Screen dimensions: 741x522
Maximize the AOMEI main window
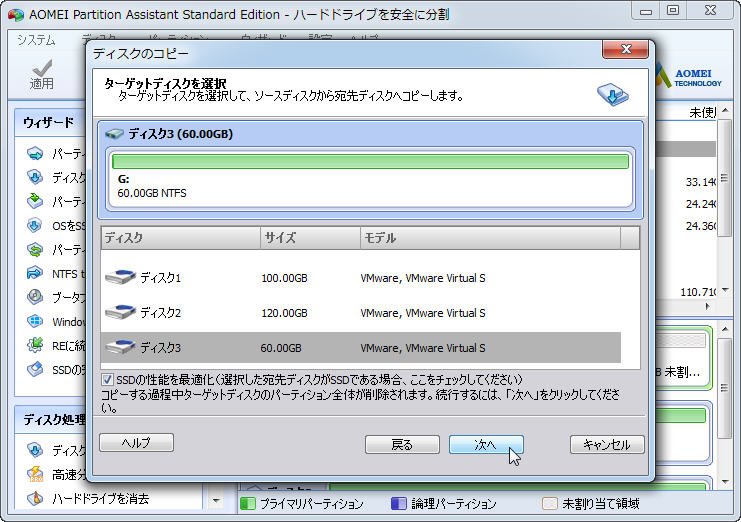click(x=673, y=11)
